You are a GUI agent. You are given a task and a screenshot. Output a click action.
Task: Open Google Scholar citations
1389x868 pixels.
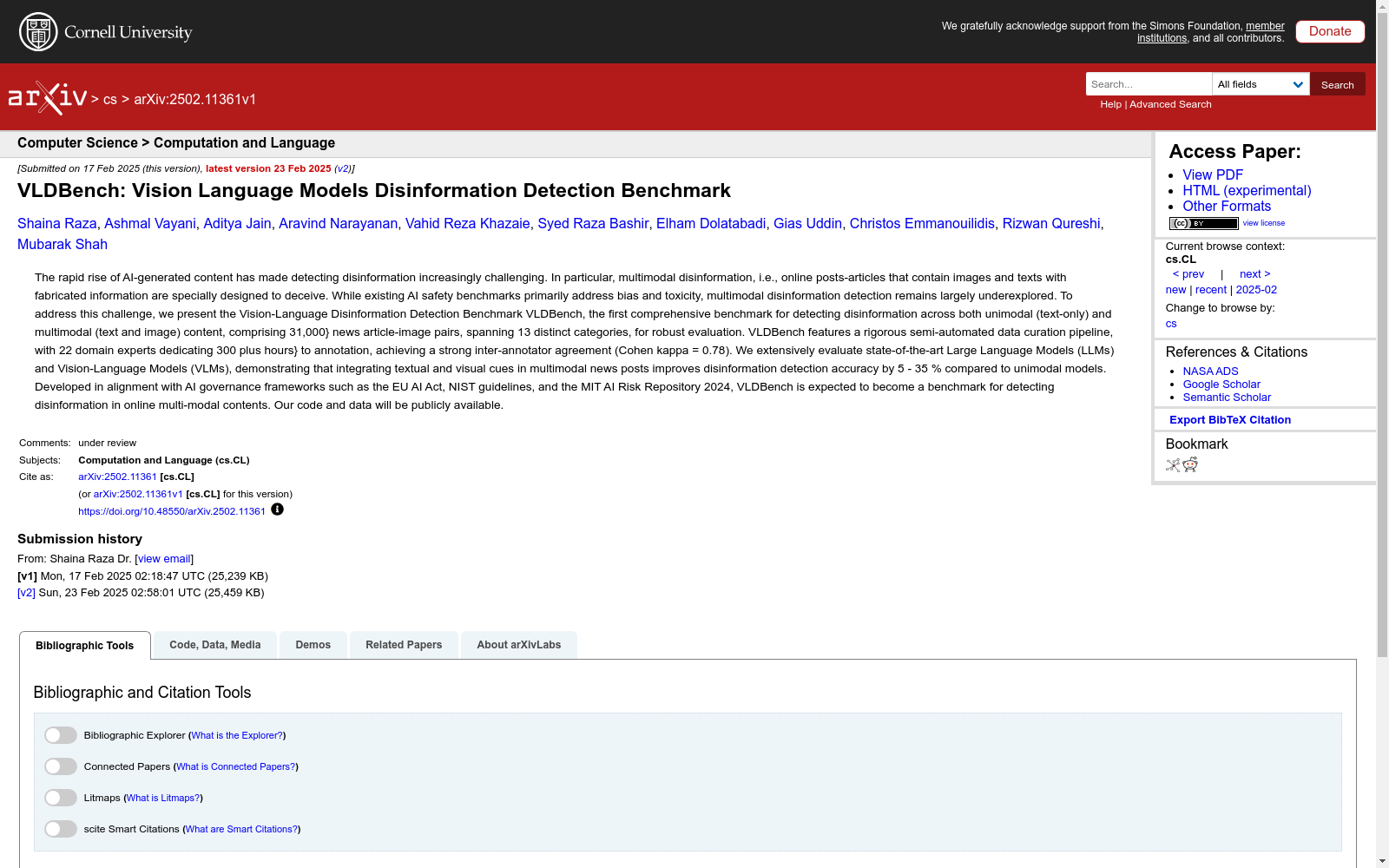pos(1221,384)
